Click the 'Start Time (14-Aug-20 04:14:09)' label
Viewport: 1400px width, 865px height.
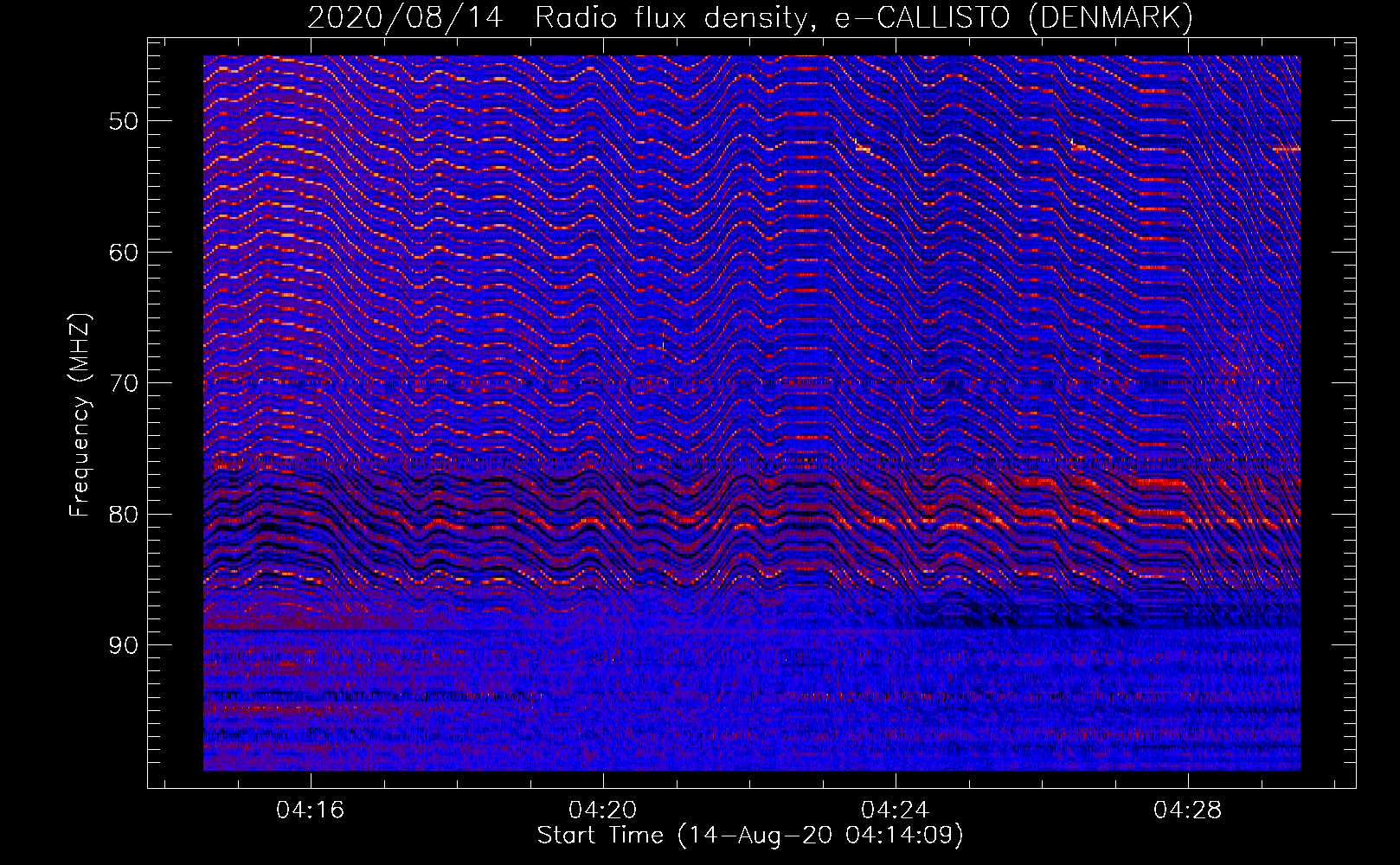click(750, 836)
